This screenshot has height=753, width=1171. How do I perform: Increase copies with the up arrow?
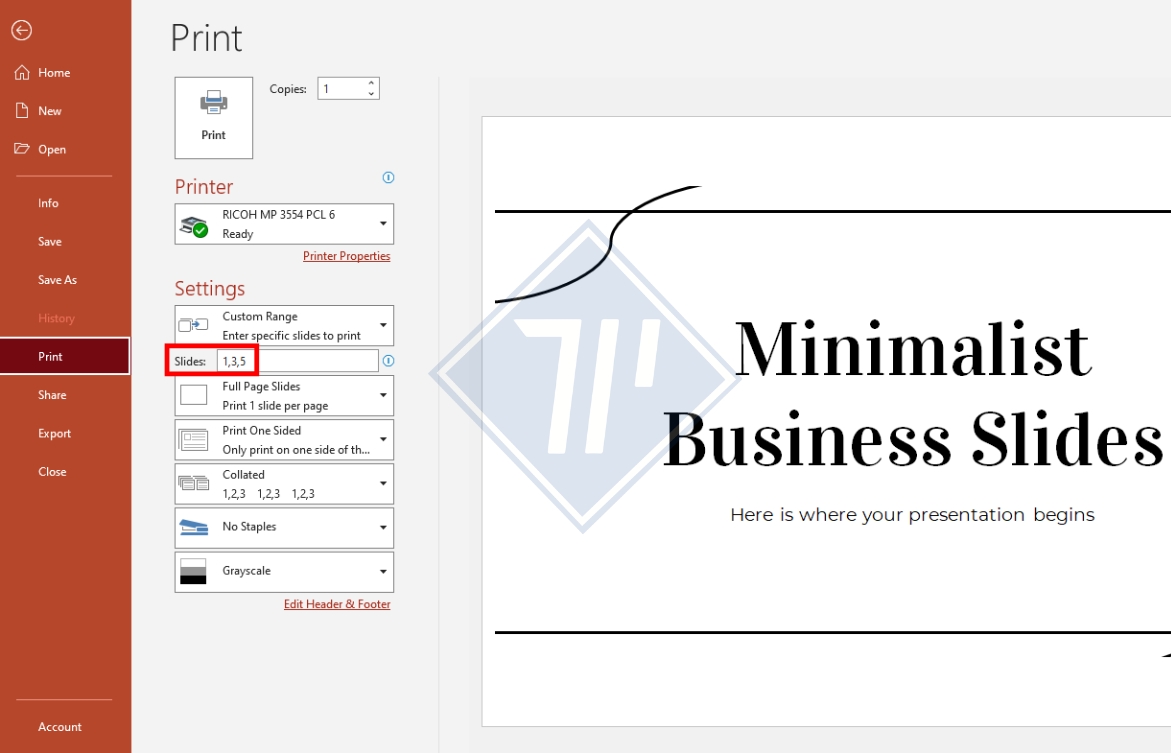(372, 84)
